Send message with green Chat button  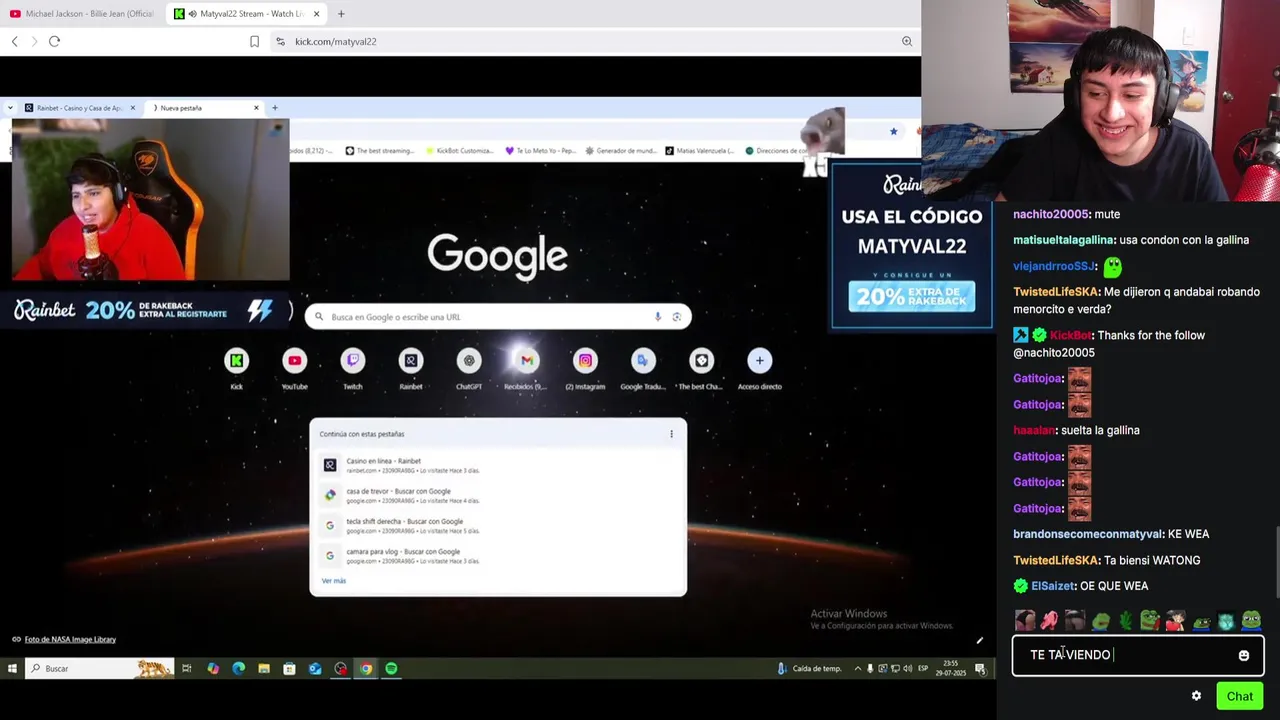(x=1240, y=696)
